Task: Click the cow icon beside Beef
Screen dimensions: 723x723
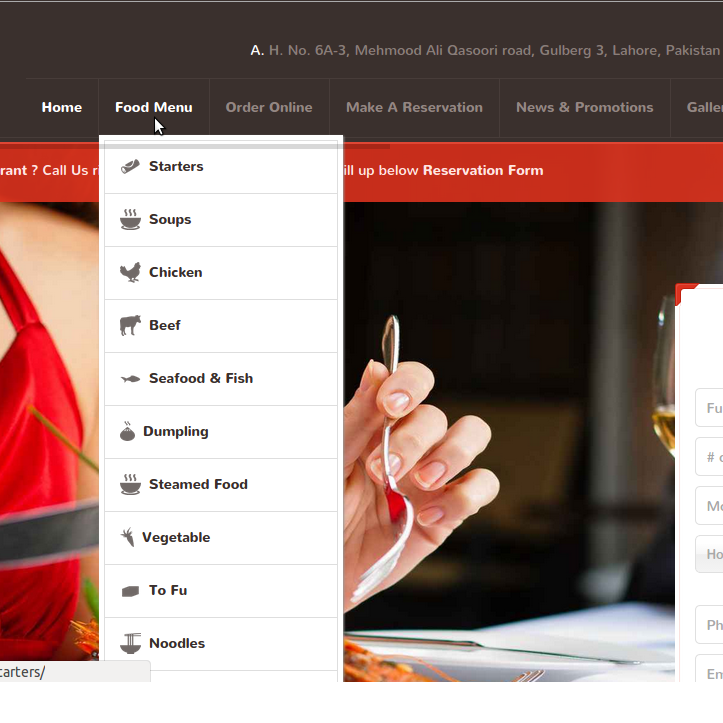Action: pos(130,326)
